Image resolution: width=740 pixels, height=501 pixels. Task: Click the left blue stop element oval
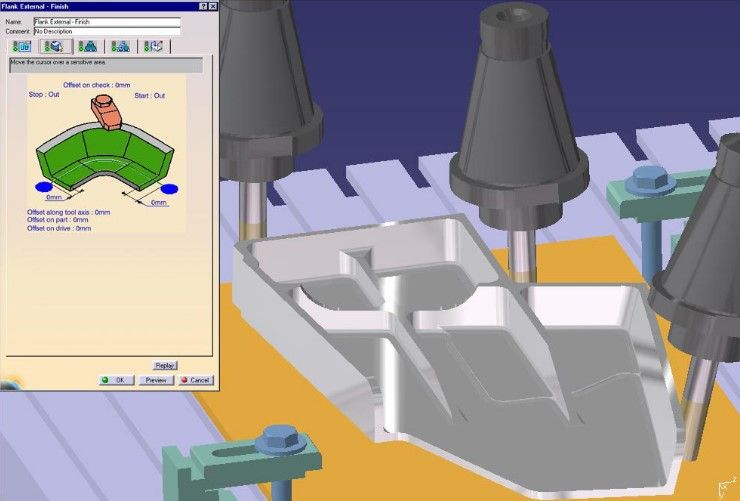(x=44, y=187)
